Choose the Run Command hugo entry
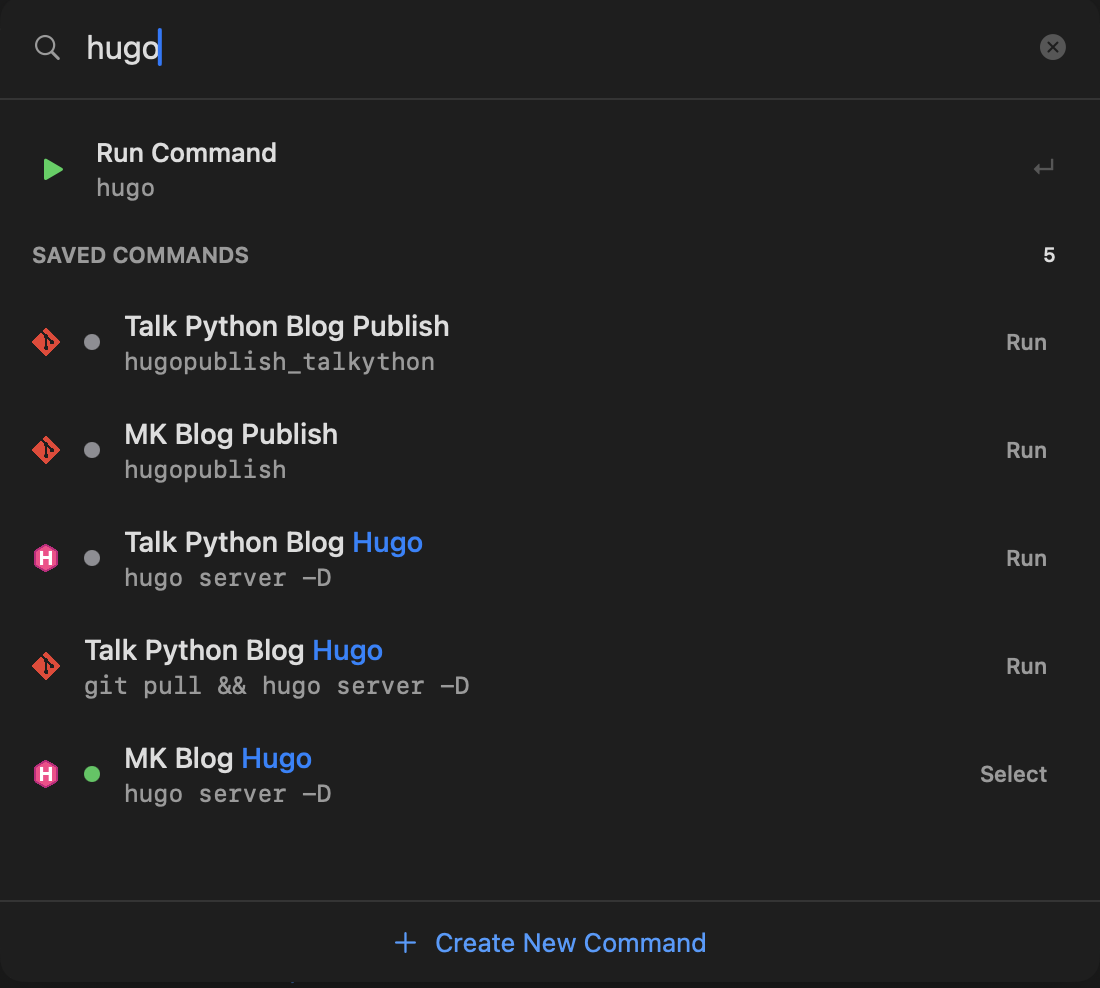Viewport: 1100px width, 988px height. [x=186, y=170]
